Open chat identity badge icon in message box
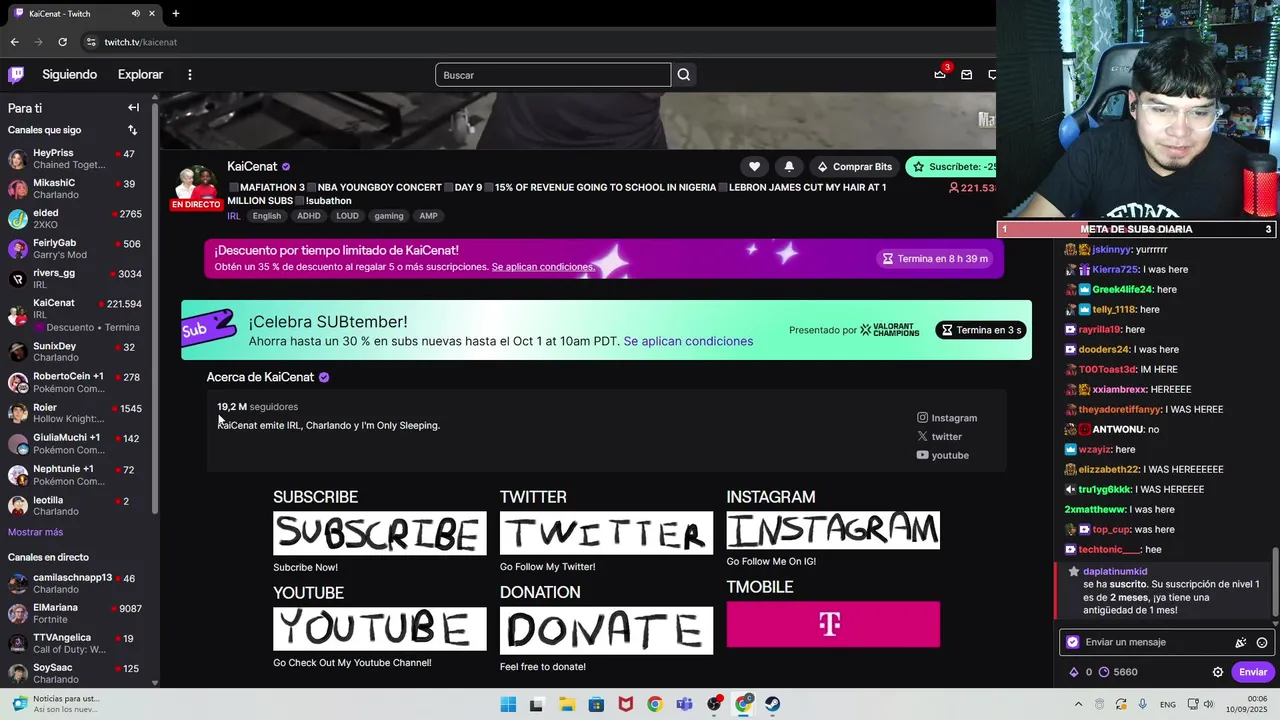This screenshot has width=1280, height=720. tap(1073, 642)
